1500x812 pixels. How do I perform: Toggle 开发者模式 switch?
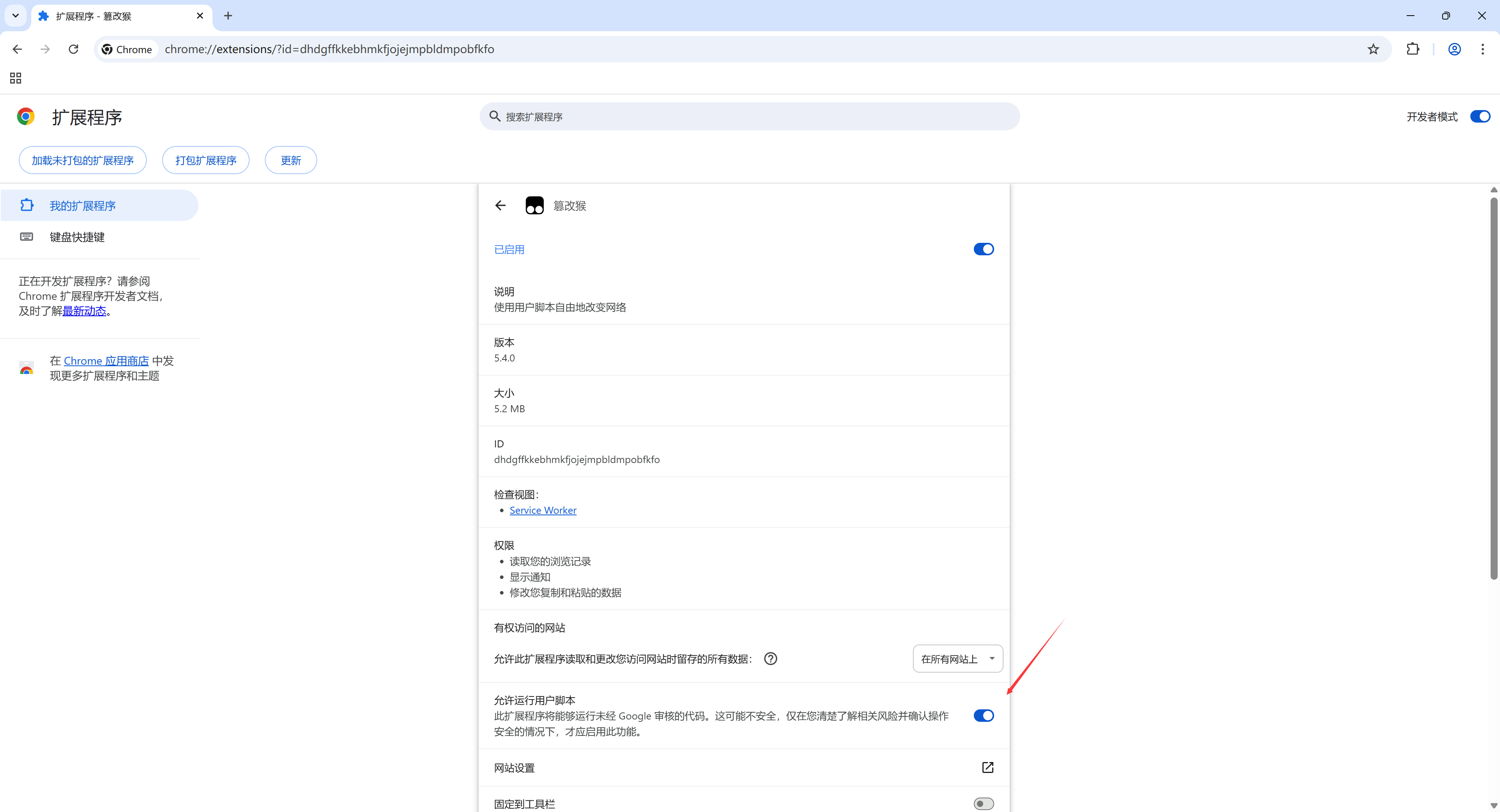tap(1480, 116)
